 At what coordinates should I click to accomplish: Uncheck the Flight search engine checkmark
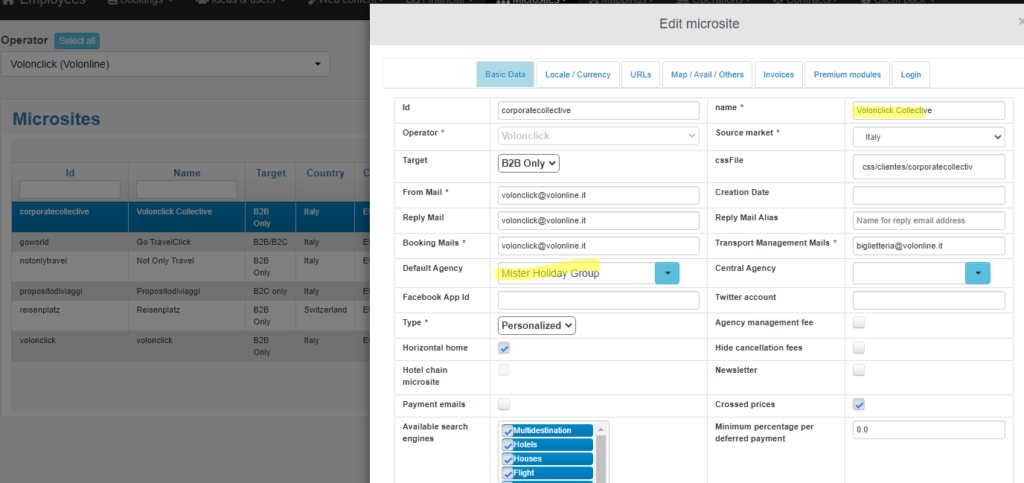coord(509,473)
